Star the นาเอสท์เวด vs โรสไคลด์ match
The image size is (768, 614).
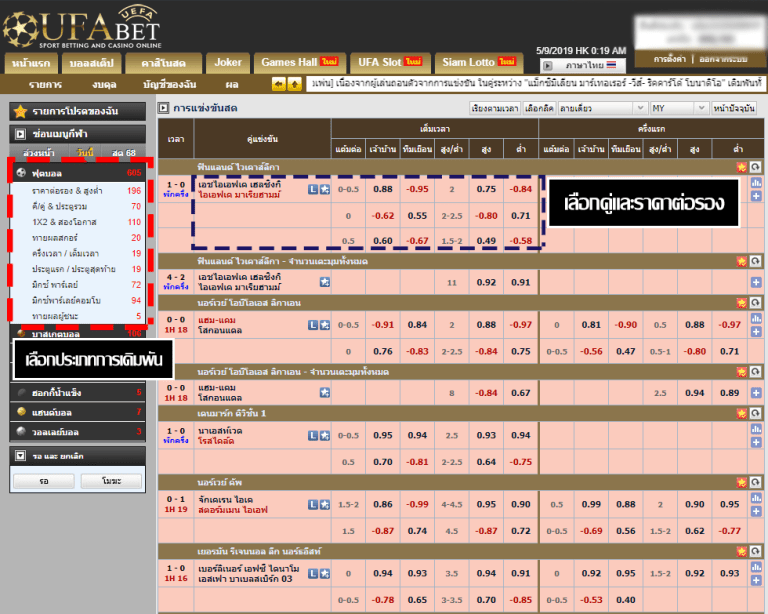325,435
